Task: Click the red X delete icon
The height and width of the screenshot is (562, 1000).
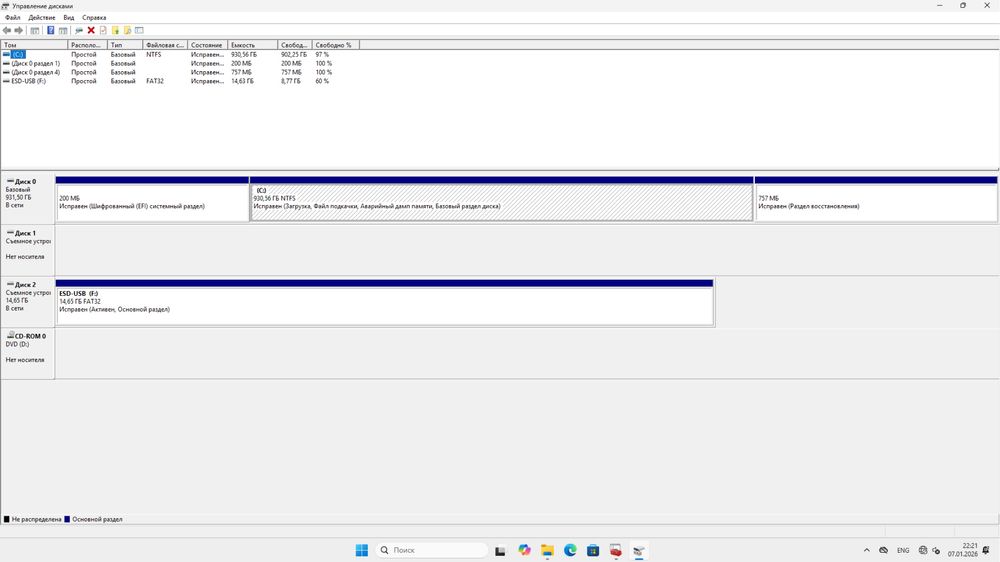Action: (91, 31)
